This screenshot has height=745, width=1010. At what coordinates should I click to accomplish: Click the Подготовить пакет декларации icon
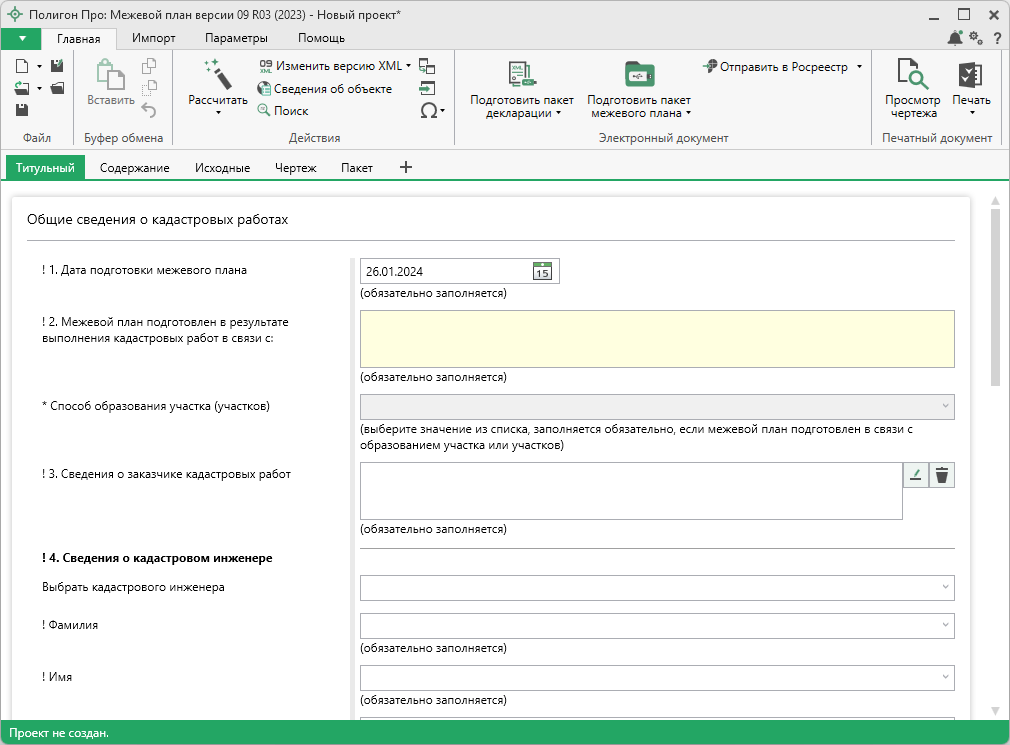(522, 75)
